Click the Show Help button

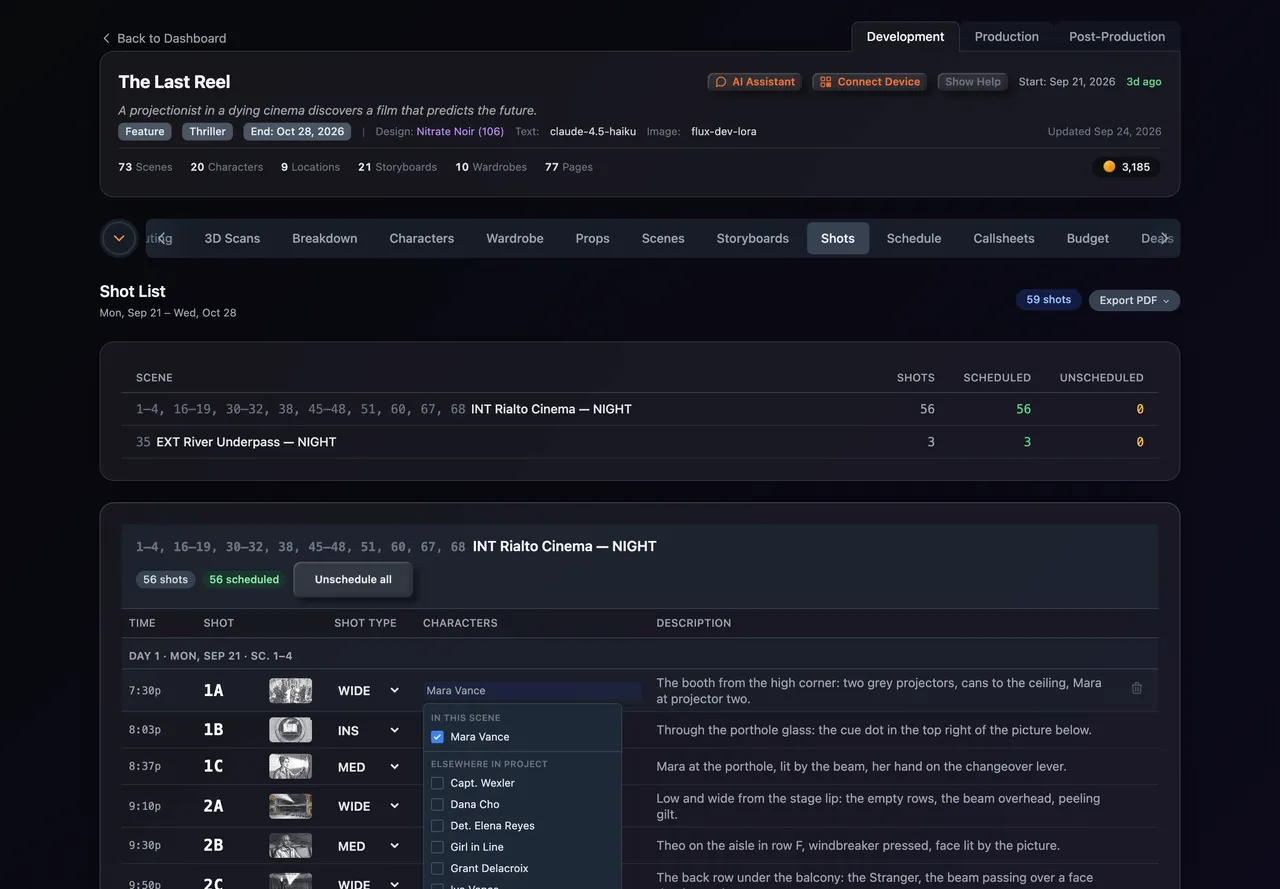point(973,82)
